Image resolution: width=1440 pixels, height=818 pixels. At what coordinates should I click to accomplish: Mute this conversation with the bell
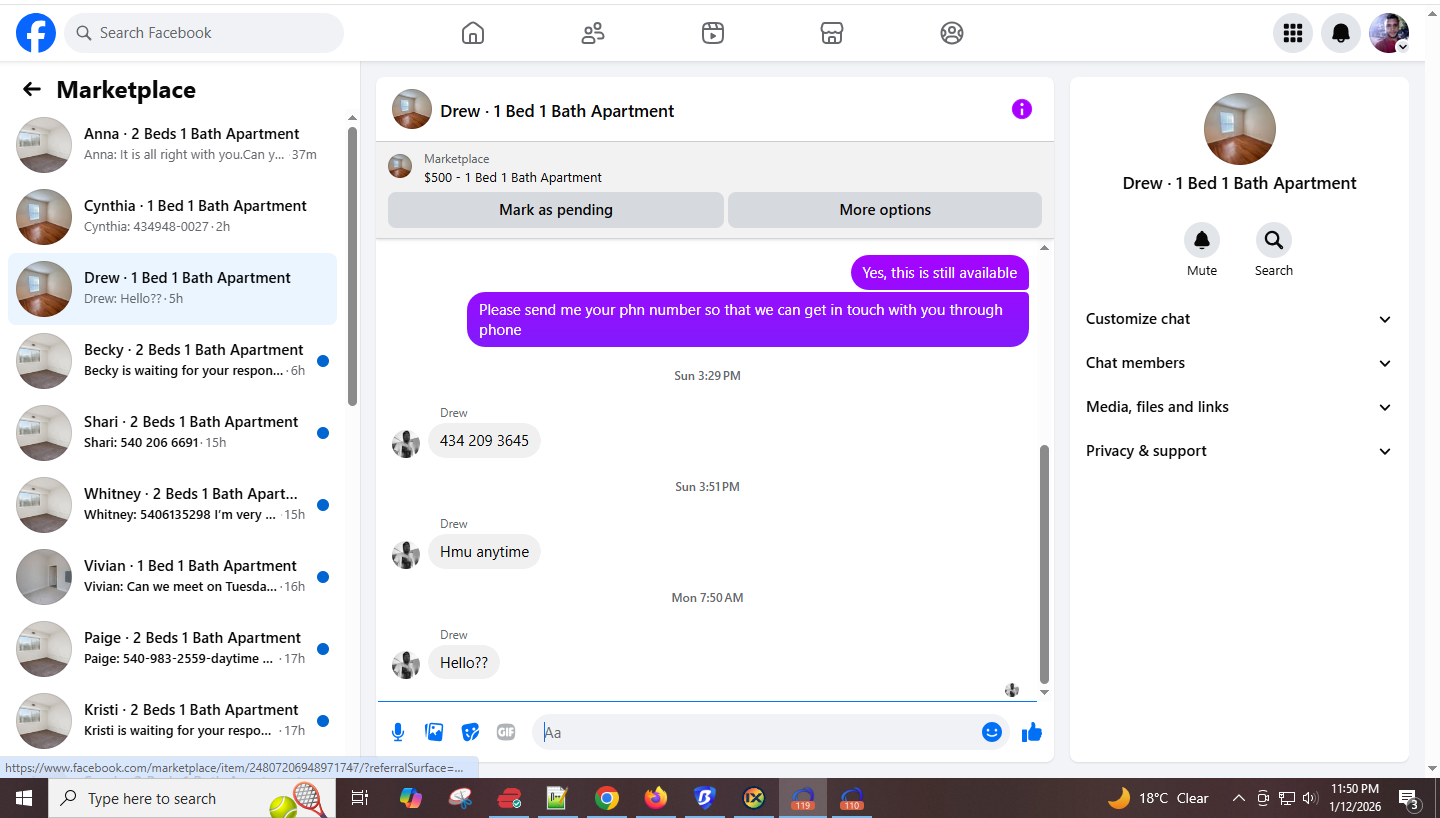point(1202,240)
